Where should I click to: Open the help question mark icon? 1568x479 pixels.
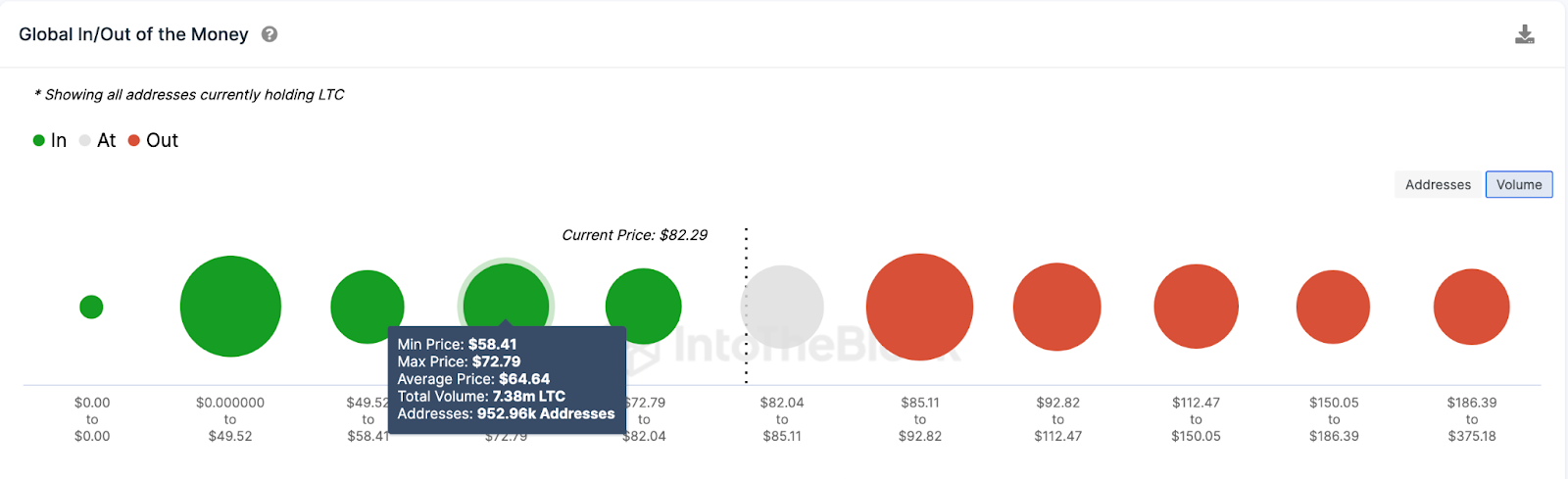pos(269,34)
